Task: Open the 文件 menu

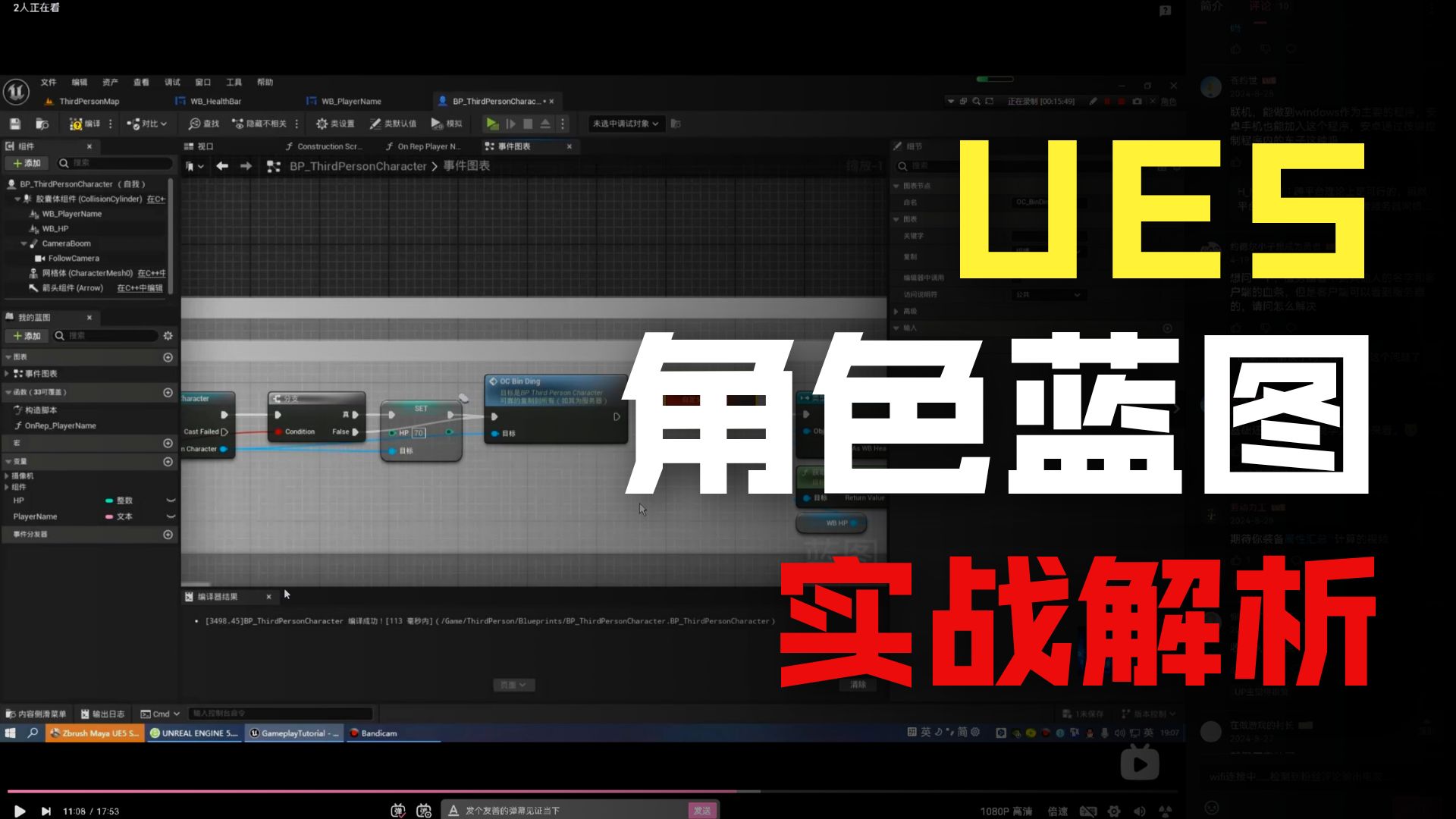Action: pyautogui.click(x=49, y=82)
